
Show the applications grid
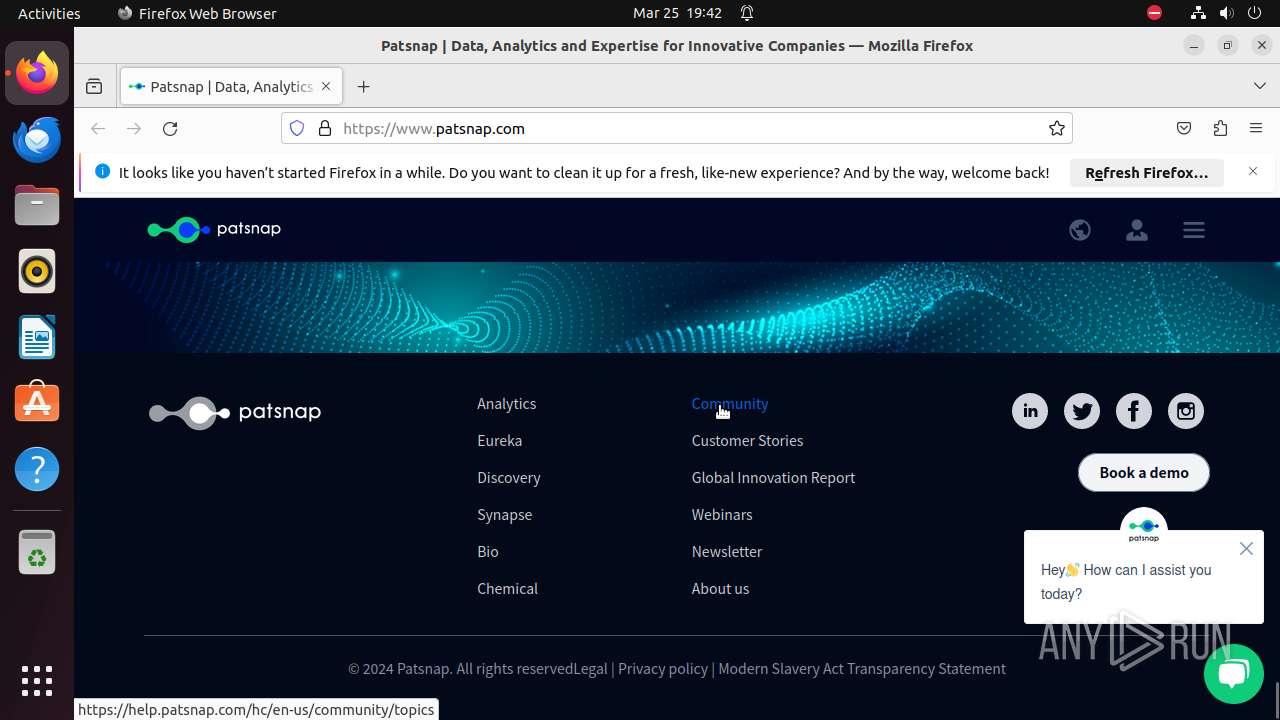[37, 681]
